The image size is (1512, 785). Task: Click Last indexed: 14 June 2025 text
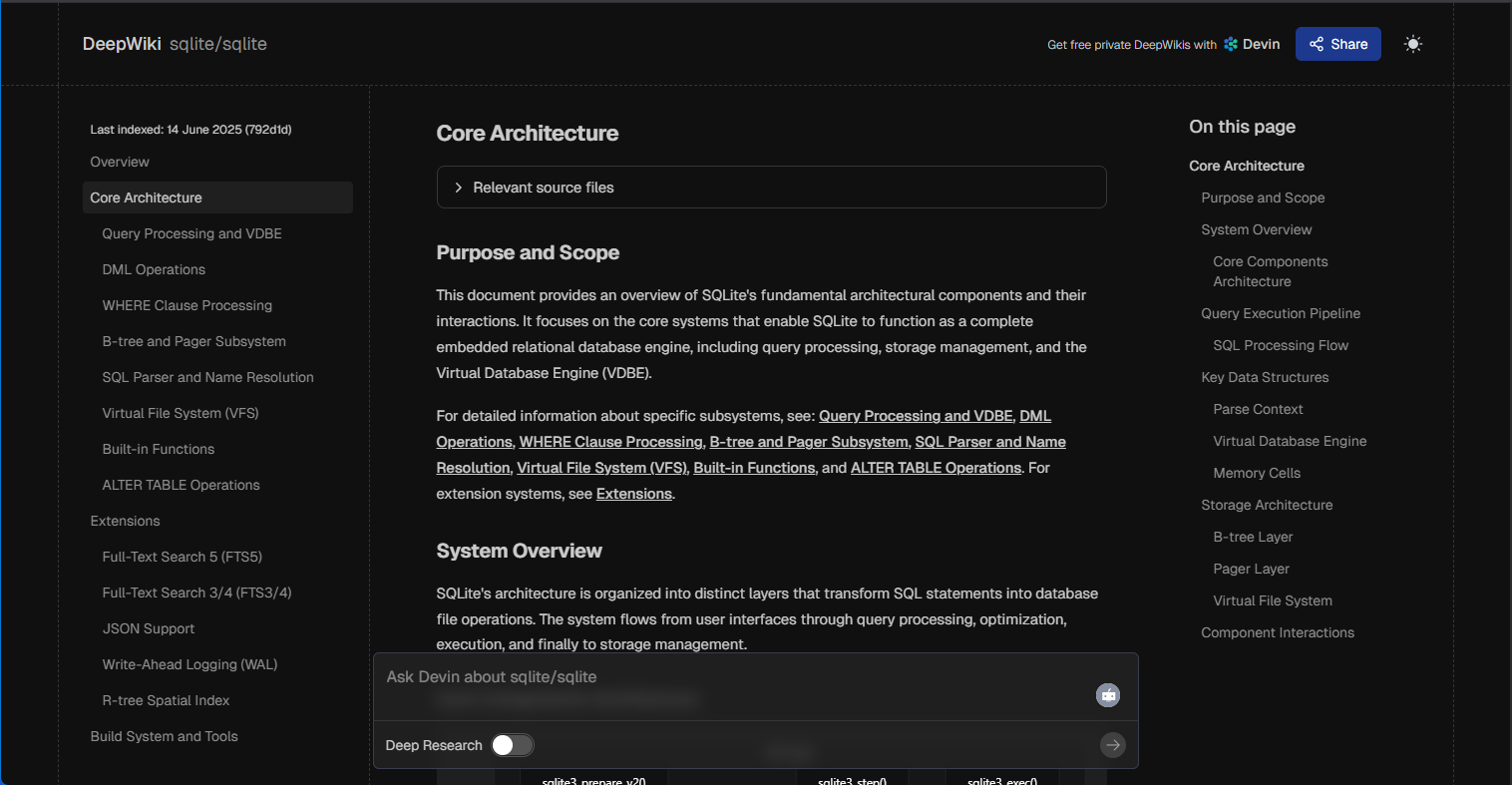190,130
